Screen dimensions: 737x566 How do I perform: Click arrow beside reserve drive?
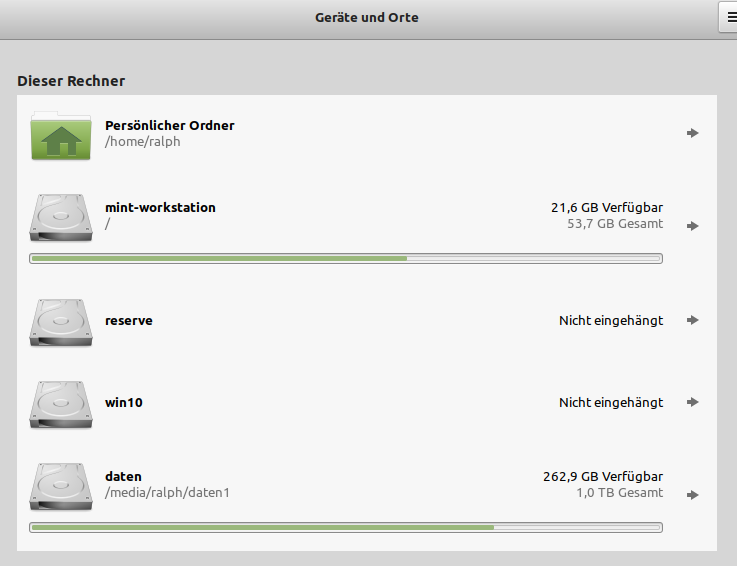[692, 320]
